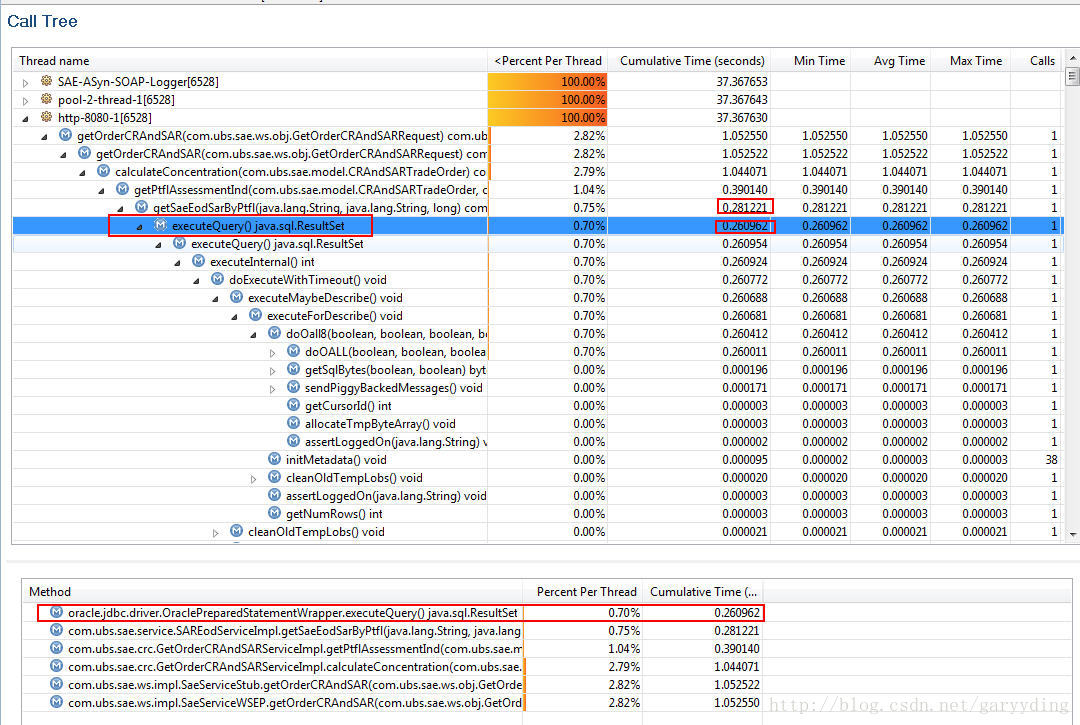Select the allocateTmpByteArray() void row

pos(537,424)
